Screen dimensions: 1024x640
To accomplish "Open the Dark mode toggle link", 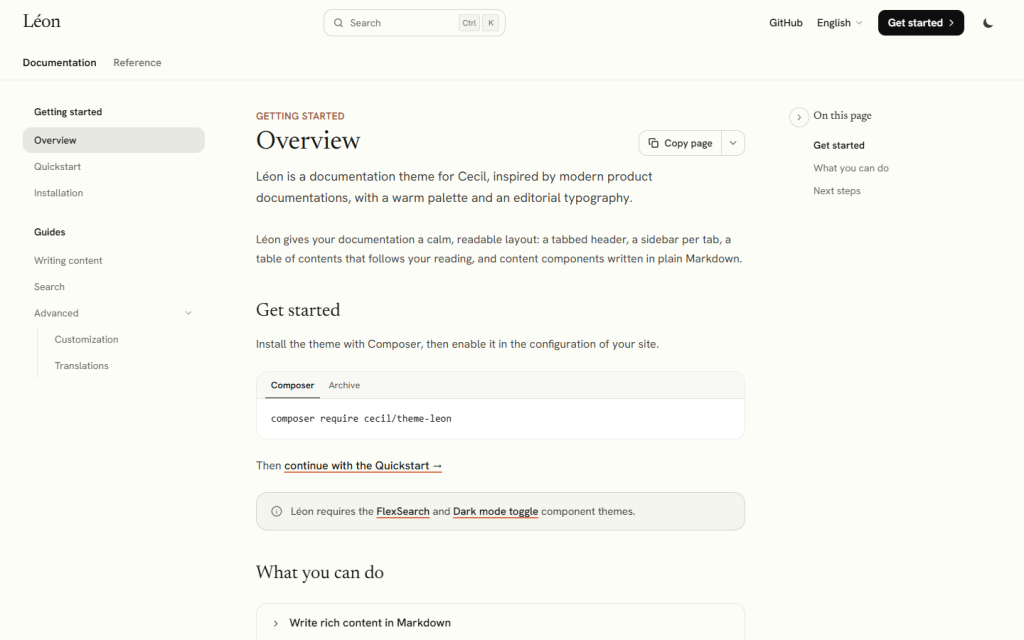I will [496, 511].
